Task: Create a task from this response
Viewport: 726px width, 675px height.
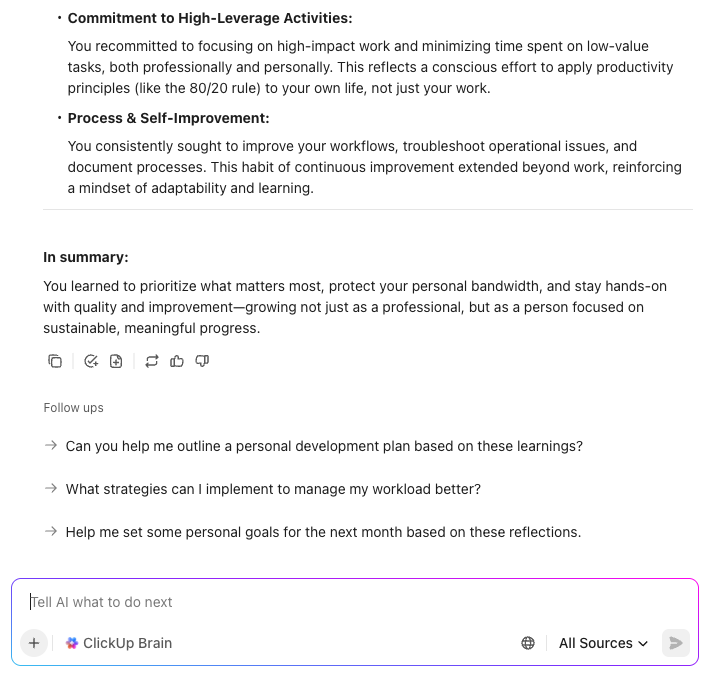Action: pos(91,361)
